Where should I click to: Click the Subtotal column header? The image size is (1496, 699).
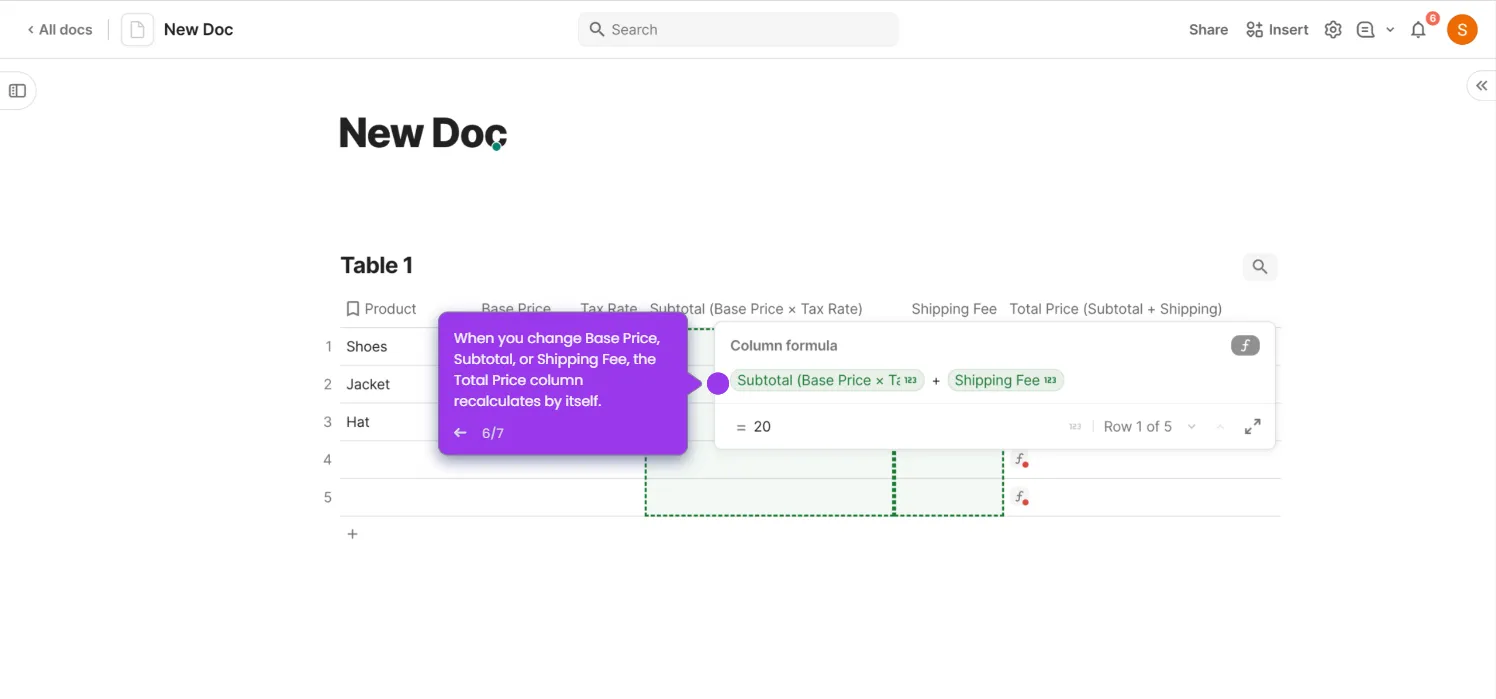coord(756,309)
